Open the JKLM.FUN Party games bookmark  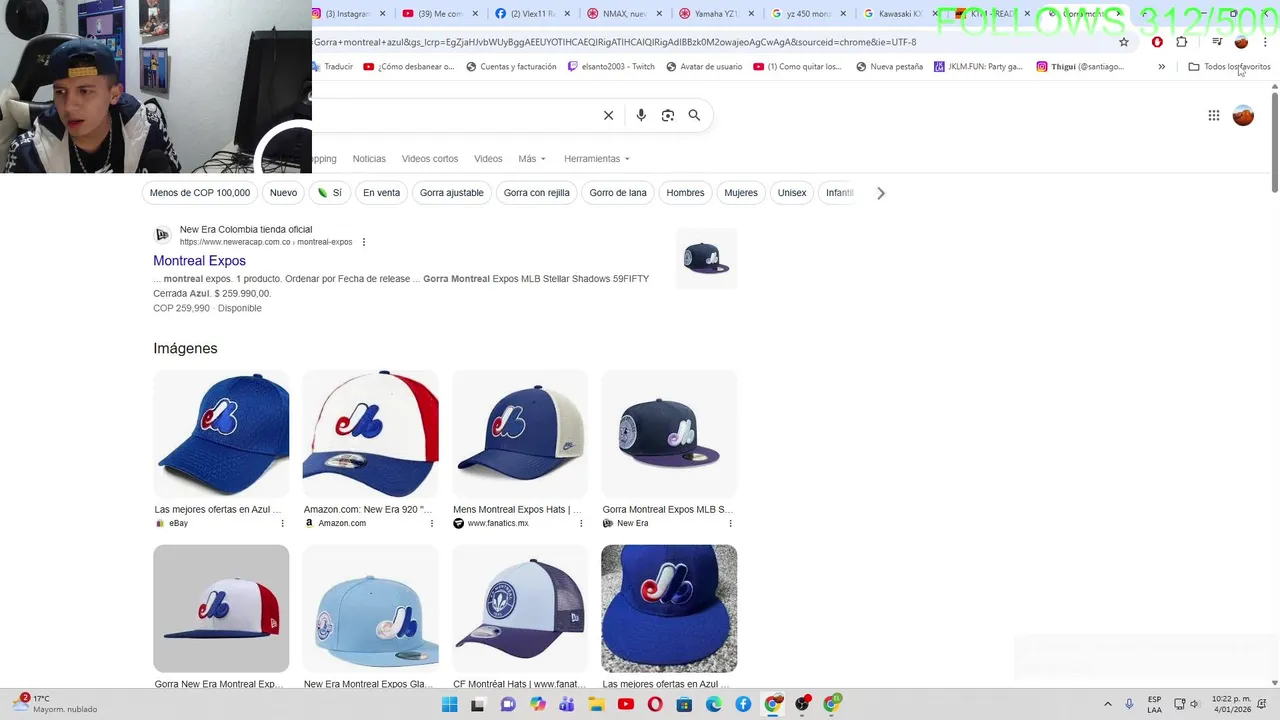[x=978, y=67]
